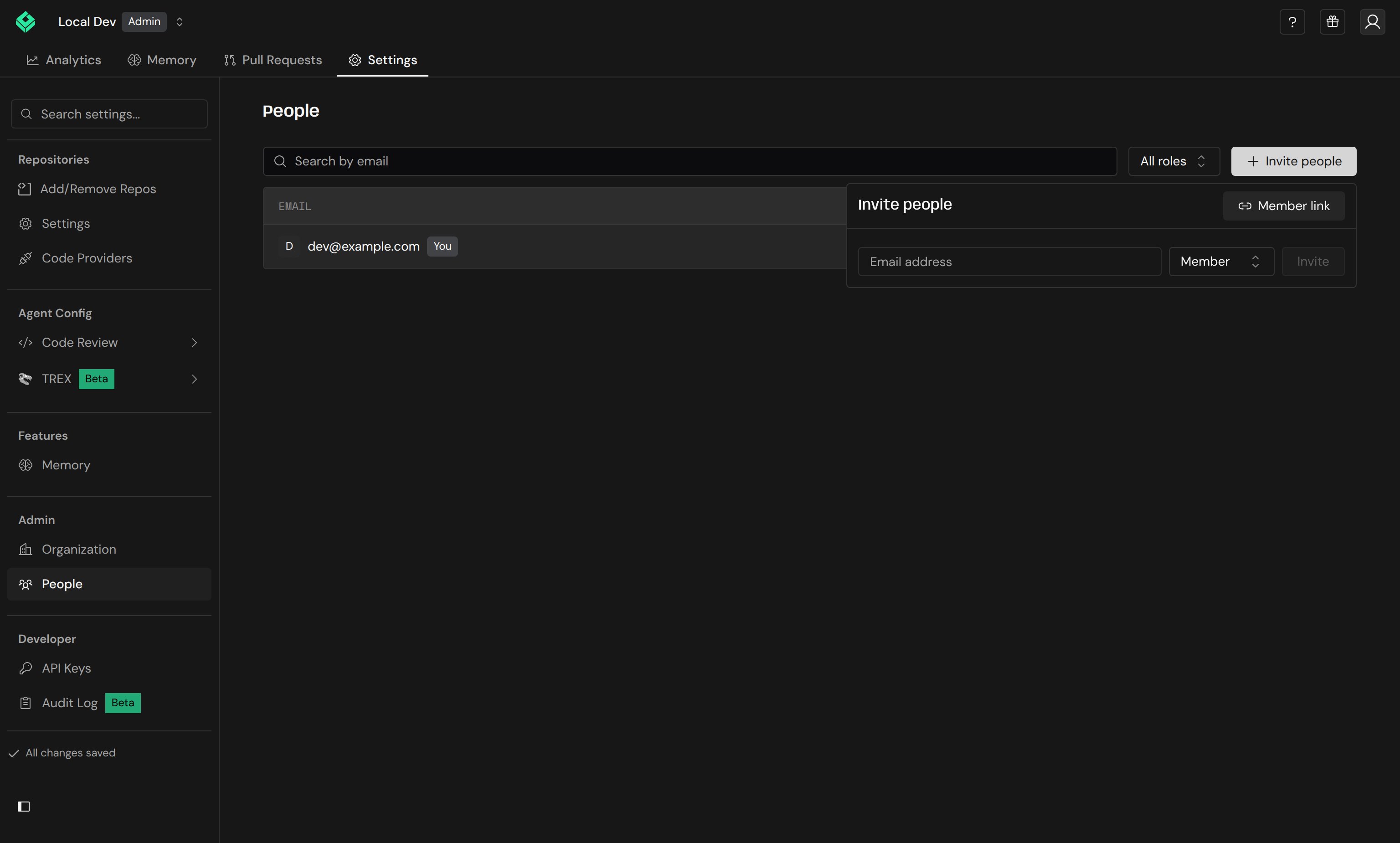The image size is (1400, 843).
Task: Click the Beta badge next to Audit Log
Action: [x=123, y=703]
